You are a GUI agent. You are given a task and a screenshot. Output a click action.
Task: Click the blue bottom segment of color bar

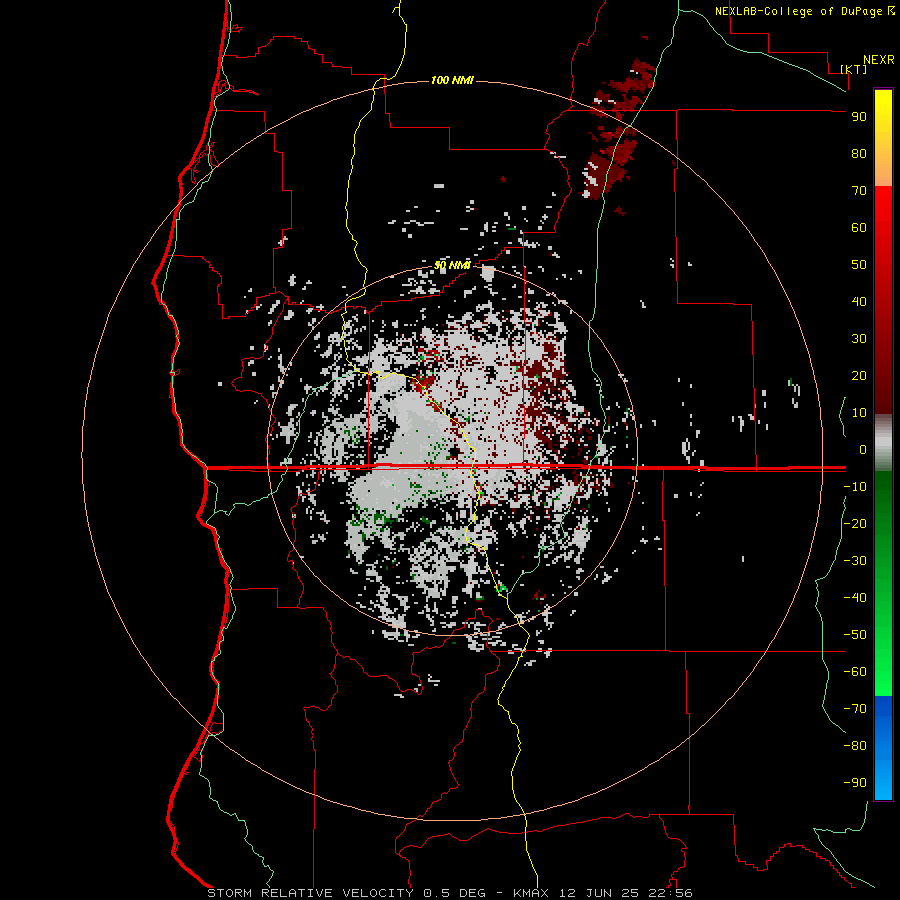(883, 747)
